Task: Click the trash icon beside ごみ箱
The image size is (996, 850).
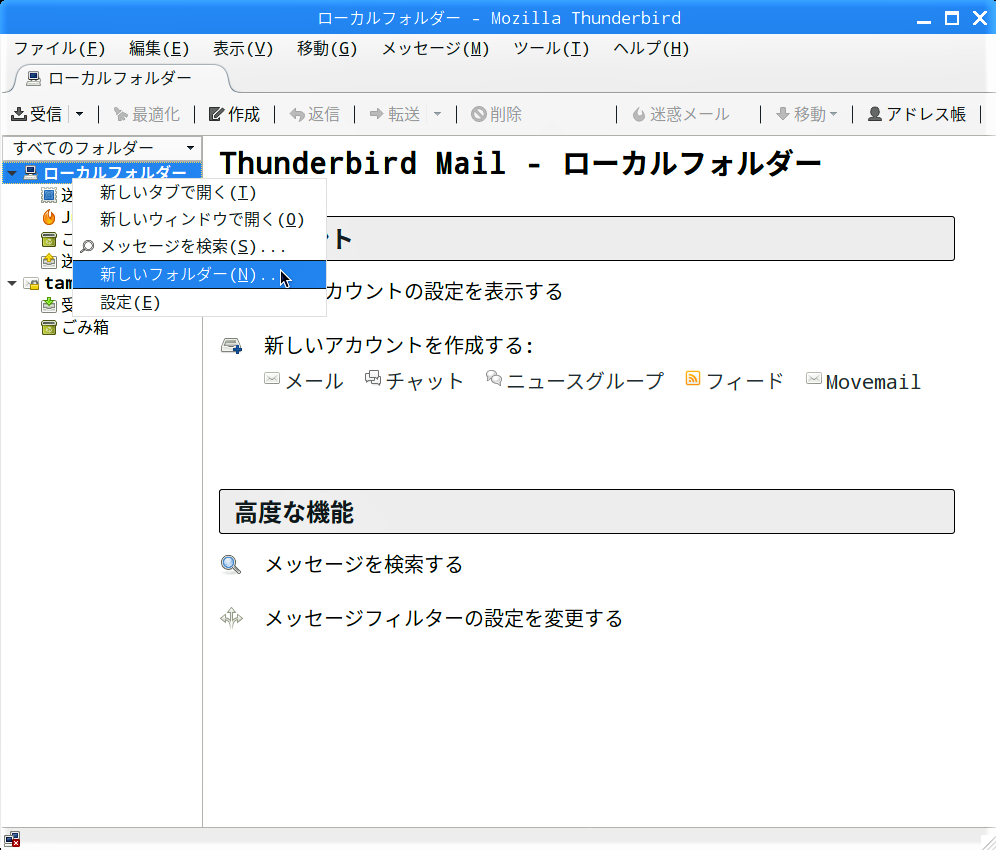Action: tap(49, 328)
